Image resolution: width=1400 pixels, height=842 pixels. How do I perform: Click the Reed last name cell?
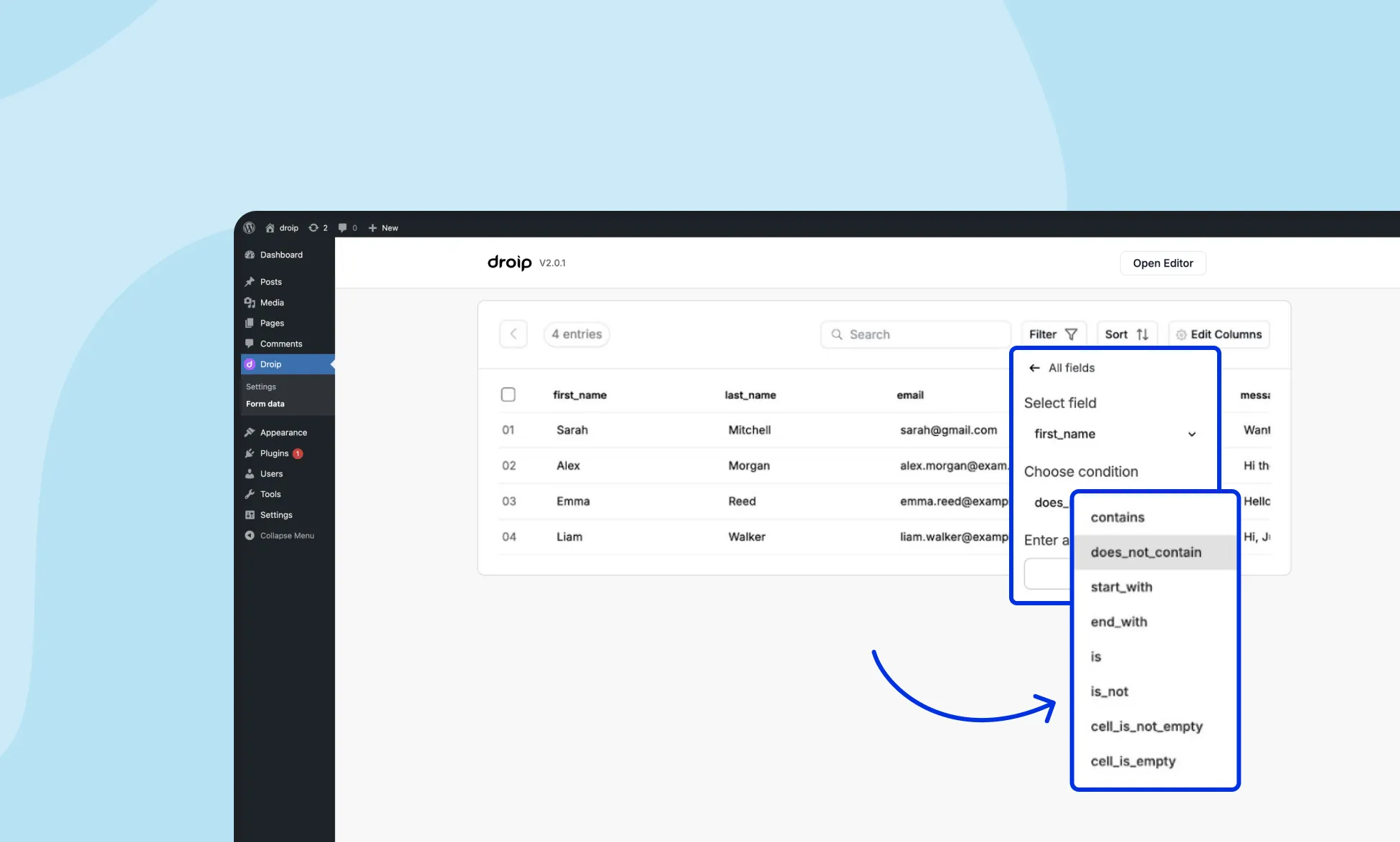coord(742,501)
